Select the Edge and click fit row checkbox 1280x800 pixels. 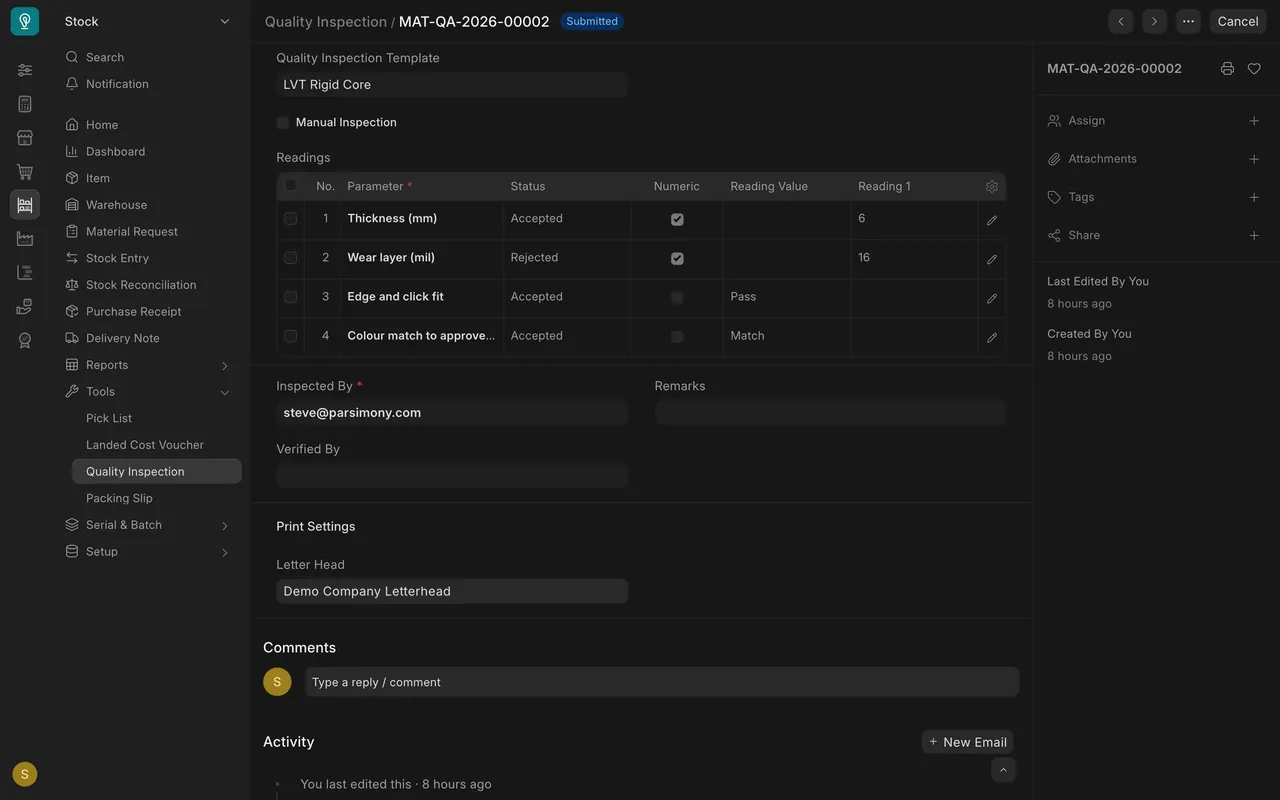290,297
